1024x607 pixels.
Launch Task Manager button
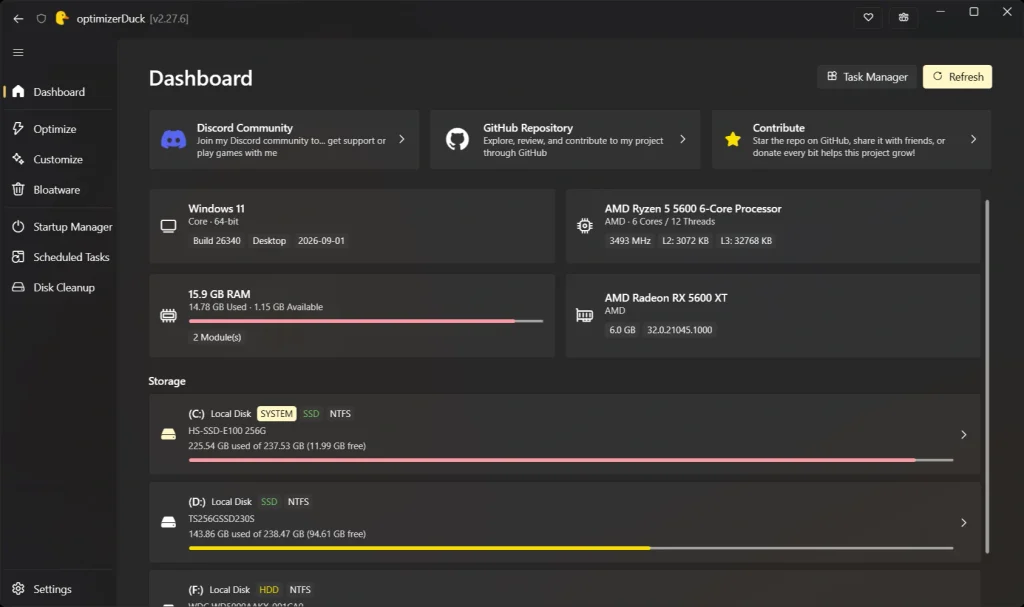coord(867,76)
